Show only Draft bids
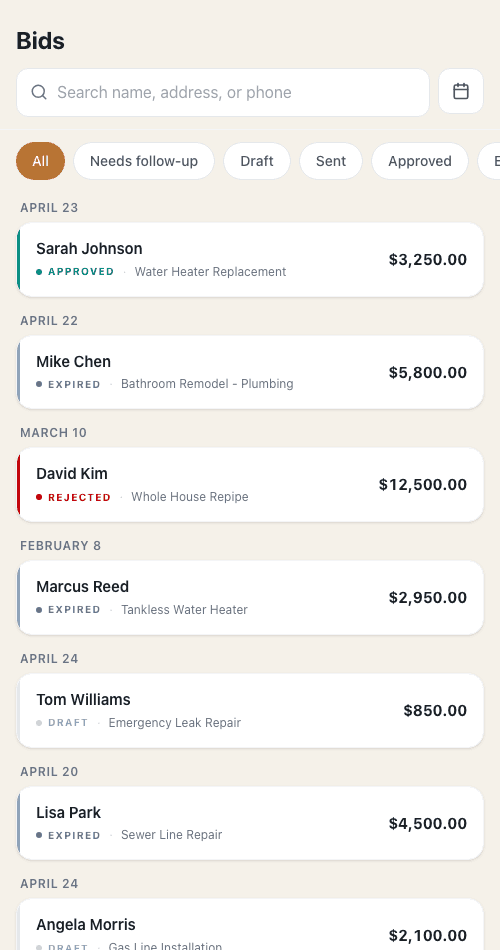The height and width of the screenshot is (950, 500). (x=257, y=161)
